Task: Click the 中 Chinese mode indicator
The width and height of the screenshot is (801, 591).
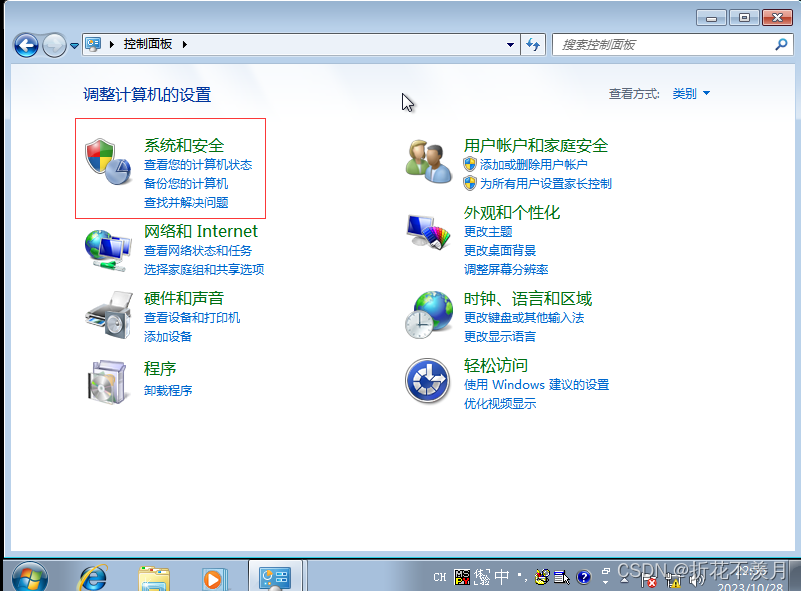Action: 502,577
